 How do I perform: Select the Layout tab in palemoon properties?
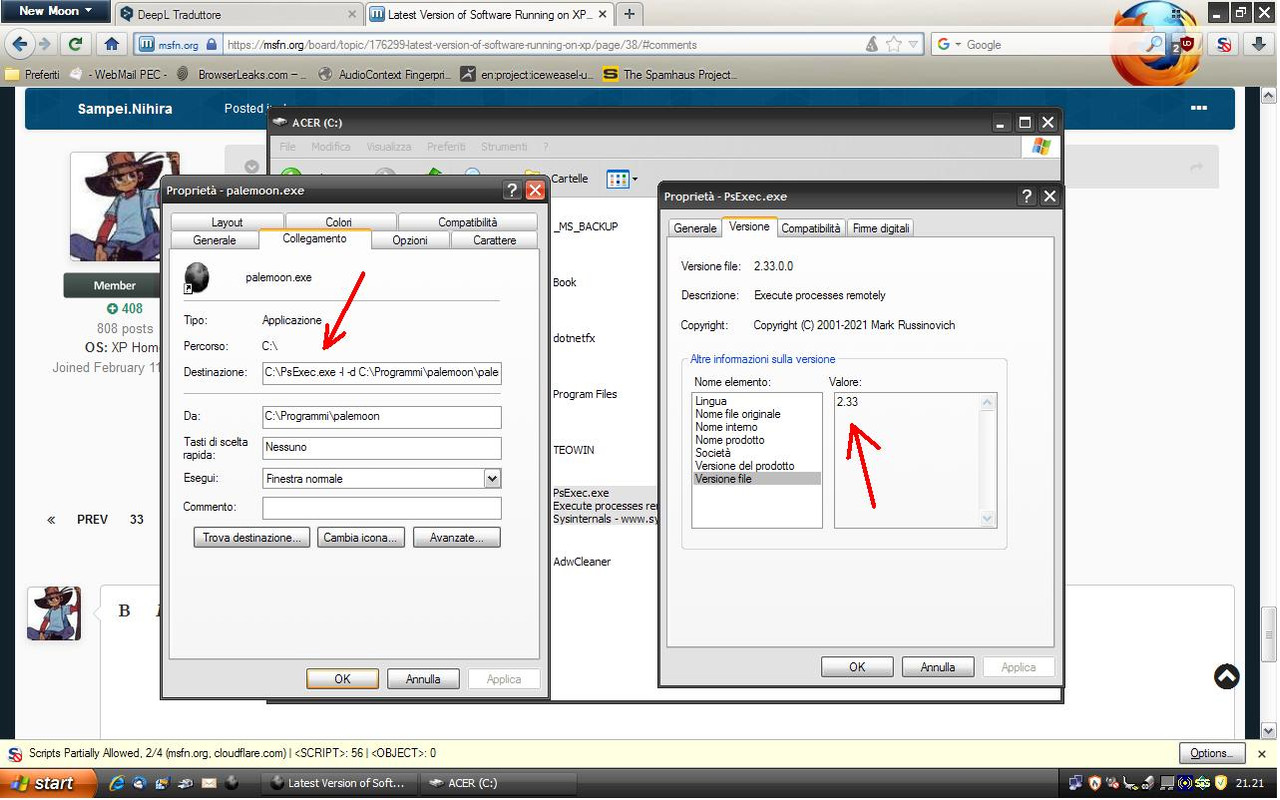coord(227,222)
